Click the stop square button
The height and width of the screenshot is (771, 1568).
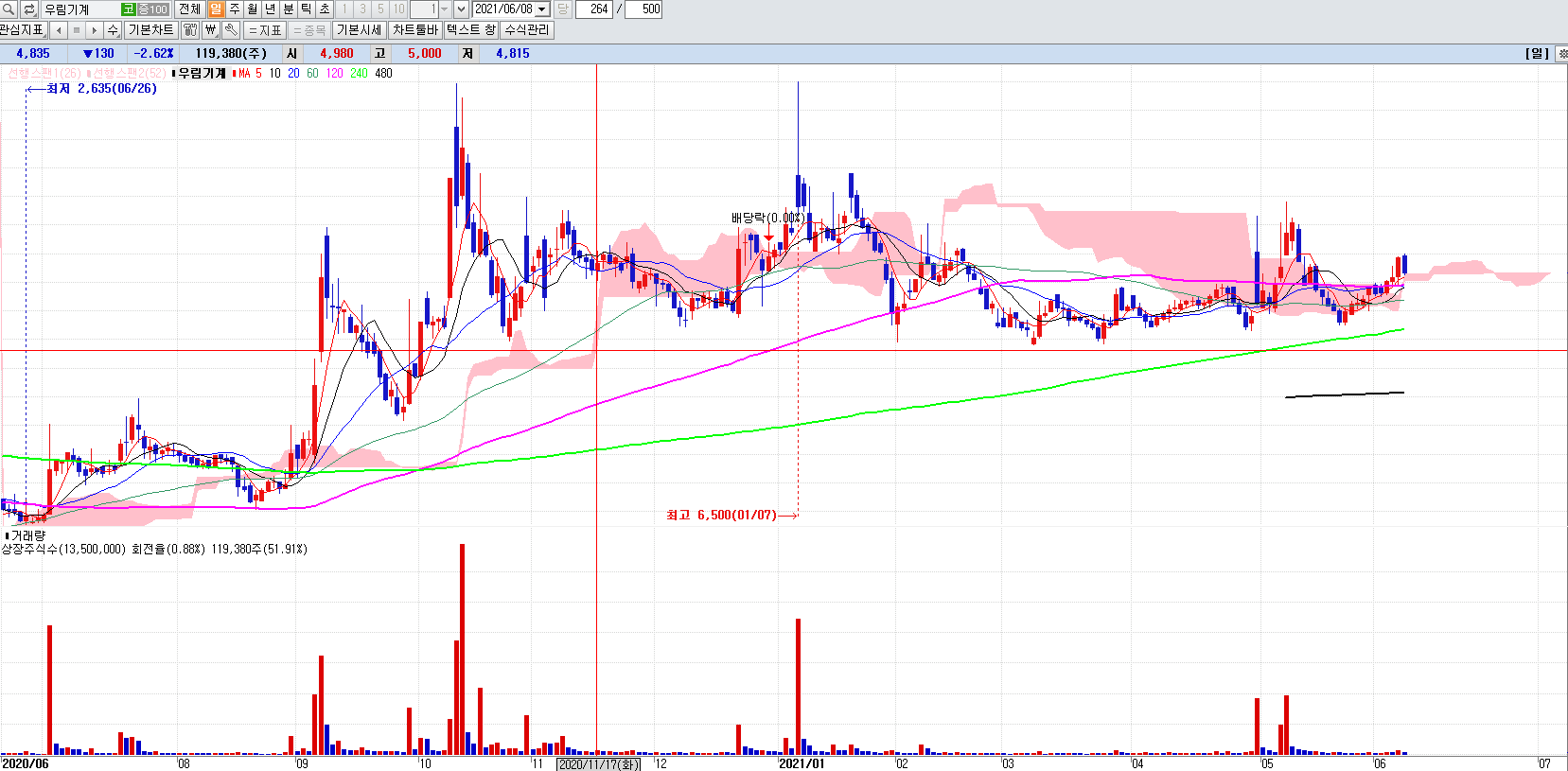[77, 30]
